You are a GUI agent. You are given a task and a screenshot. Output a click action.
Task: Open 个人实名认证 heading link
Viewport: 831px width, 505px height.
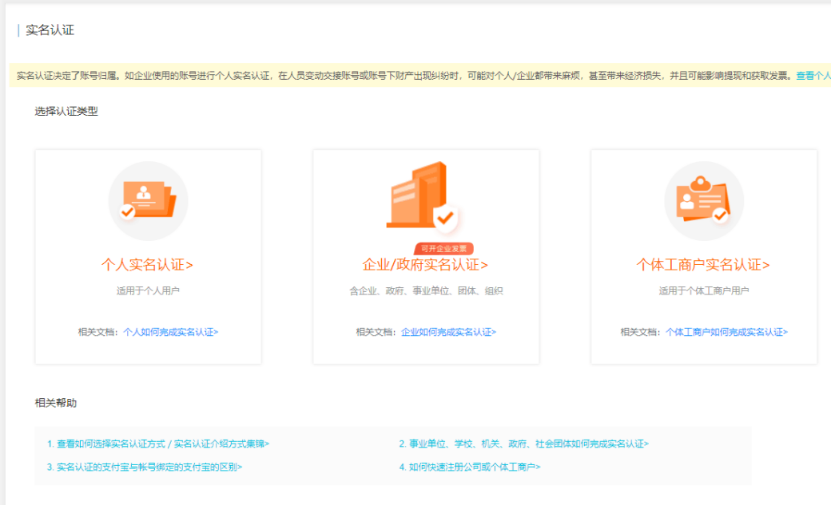coord(147,265)
